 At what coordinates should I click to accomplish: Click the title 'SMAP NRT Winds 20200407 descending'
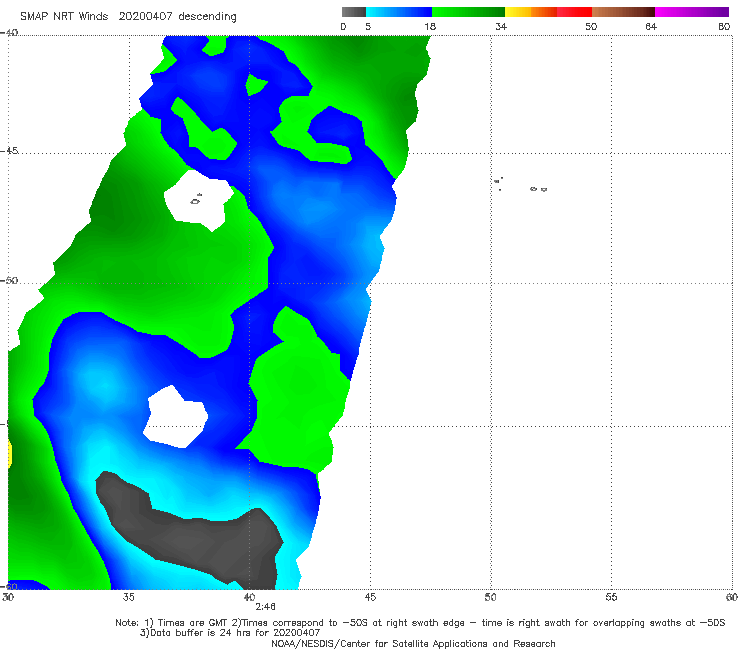pos(128,17)
